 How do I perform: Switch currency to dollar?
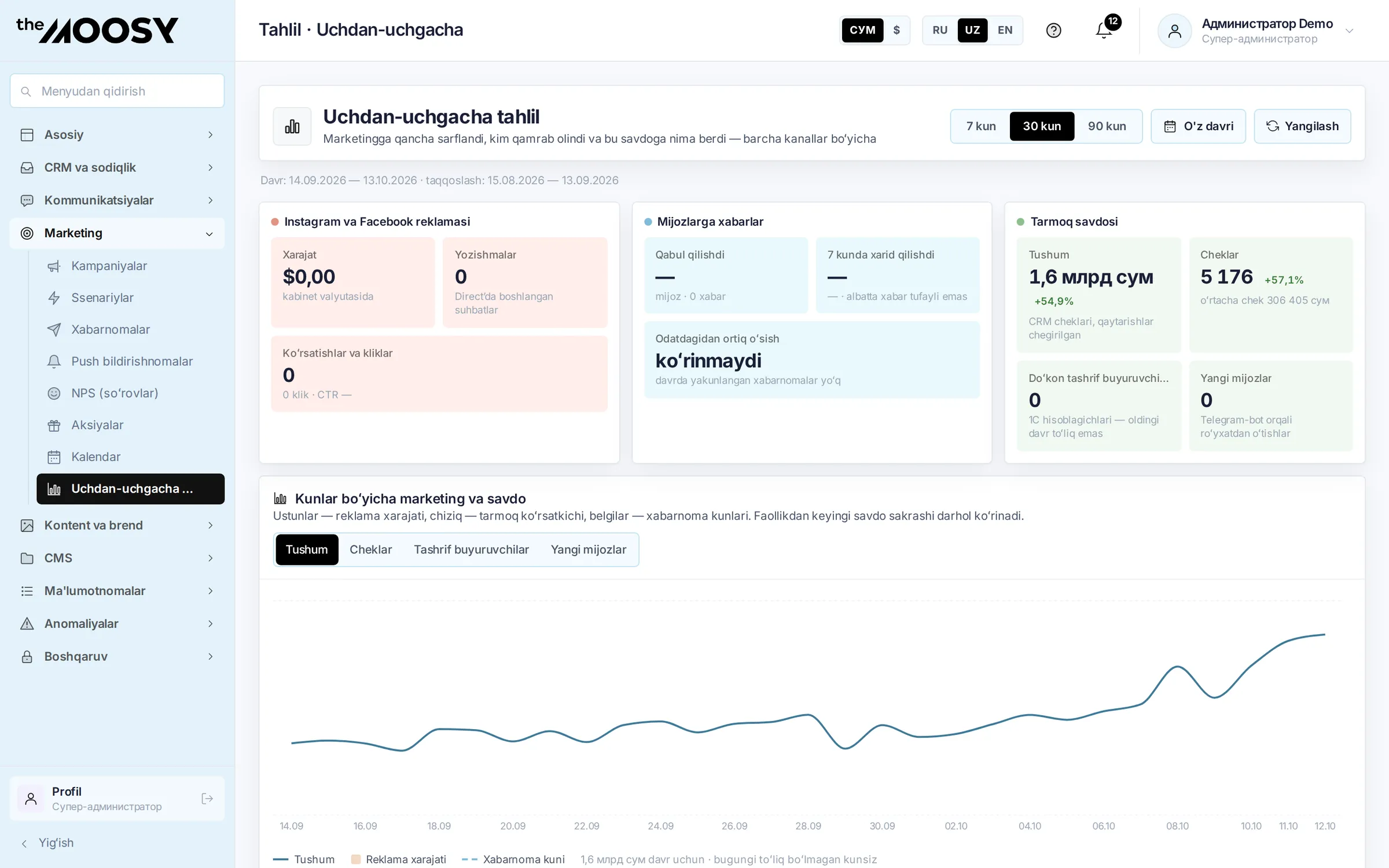pos(896,30)
